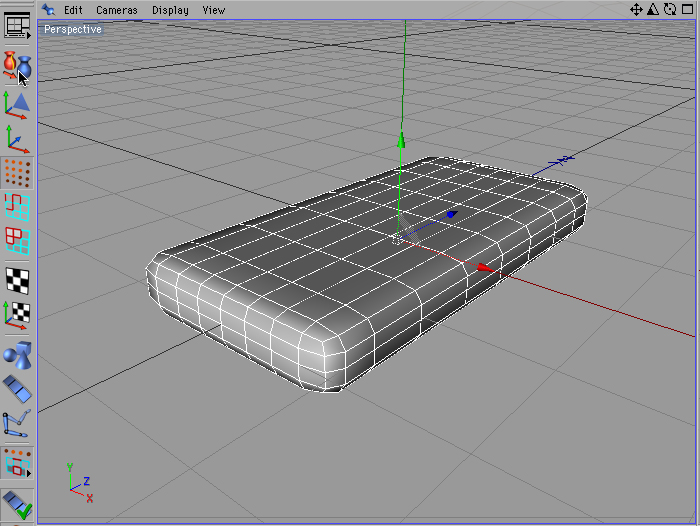
Task: Click the zoom camera triangle icon
Action: pos(653,9)
